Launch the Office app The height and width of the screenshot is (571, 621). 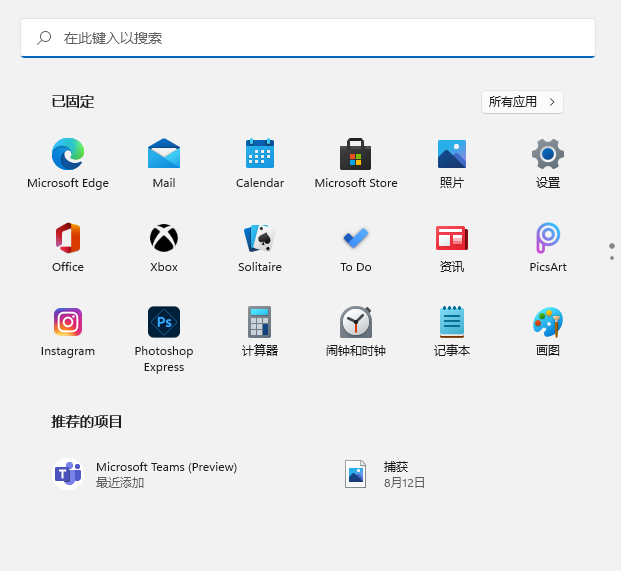pyautogui.click(x=68, y=238)
